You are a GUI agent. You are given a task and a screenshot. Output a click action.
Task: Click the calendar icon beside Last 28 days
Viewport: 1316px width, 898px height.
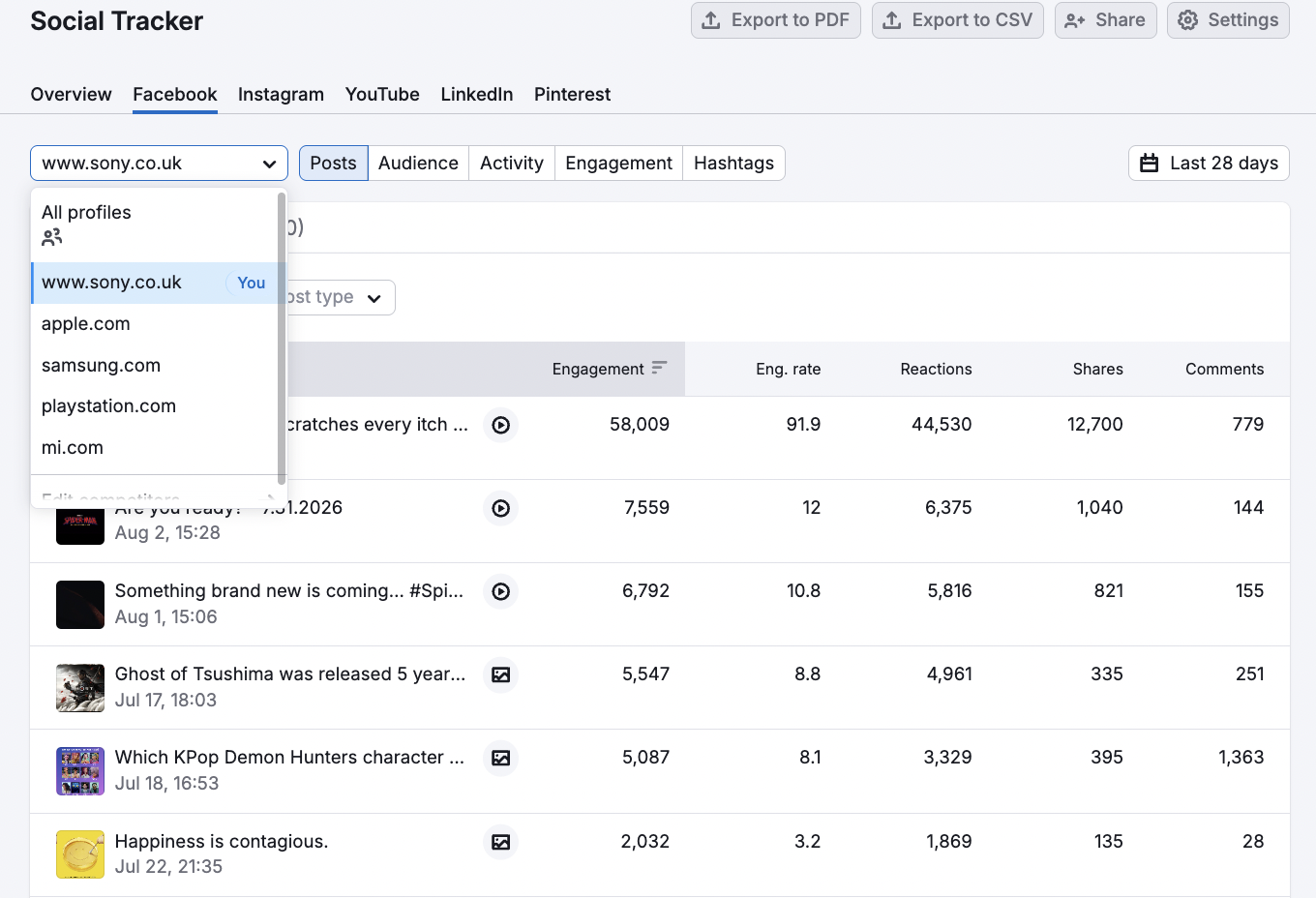click(1150, 163)
